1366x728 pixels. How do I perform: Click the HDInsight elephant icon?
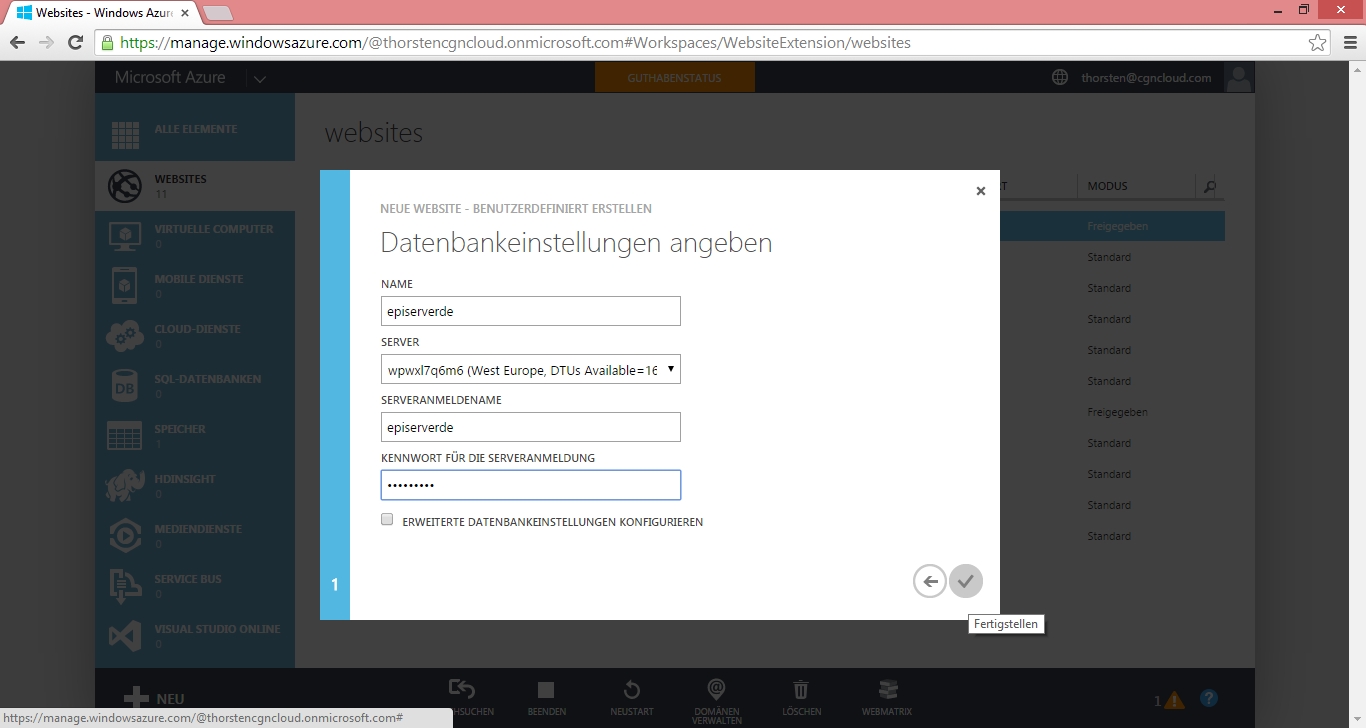tap(125, 485)
